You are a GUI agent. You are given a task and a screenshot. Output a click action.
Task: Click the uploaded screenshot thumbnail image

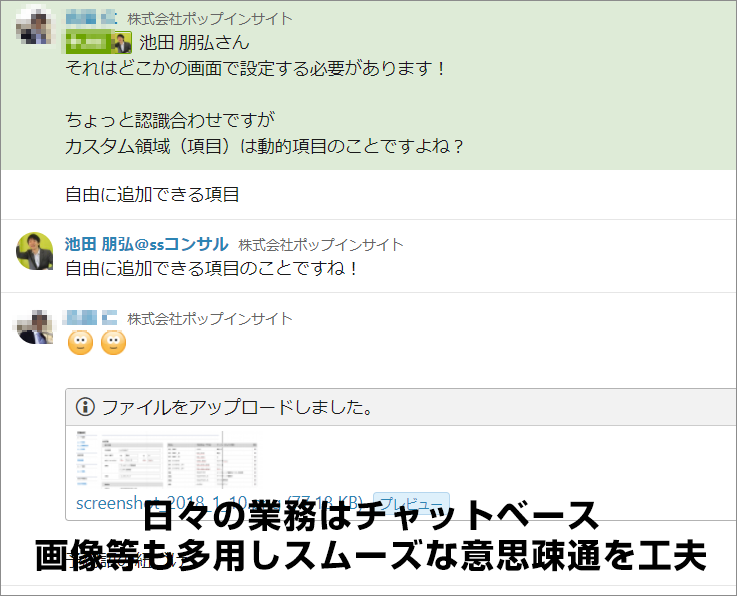point(167,459)
